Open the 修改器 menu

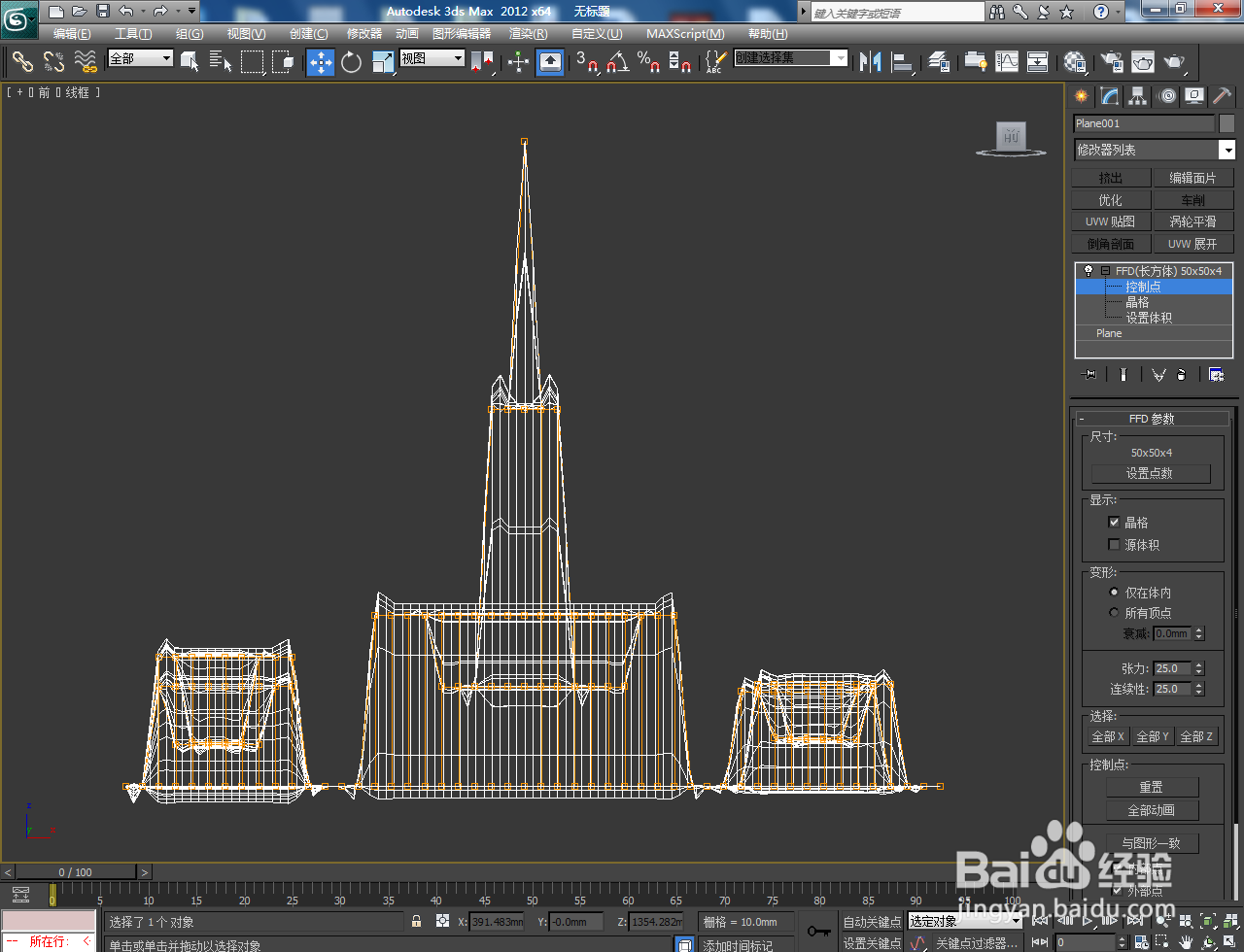364,33
